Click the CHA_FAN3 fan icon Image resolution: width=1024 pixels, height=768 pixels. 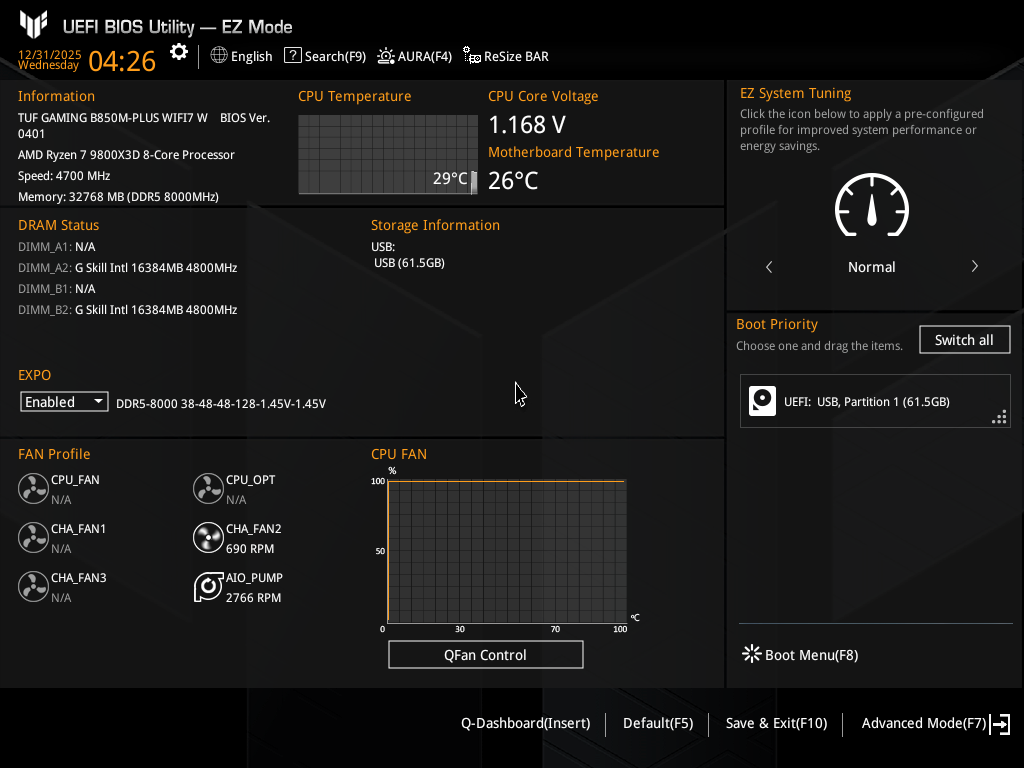pos(33,587)
